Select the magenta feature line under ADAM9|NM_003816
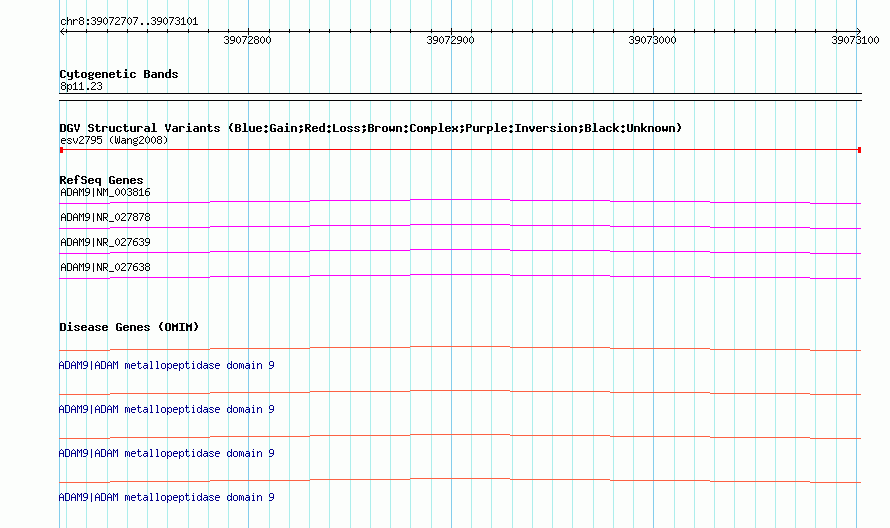Screen dimensions: 890x528 [x=460, y=201]
